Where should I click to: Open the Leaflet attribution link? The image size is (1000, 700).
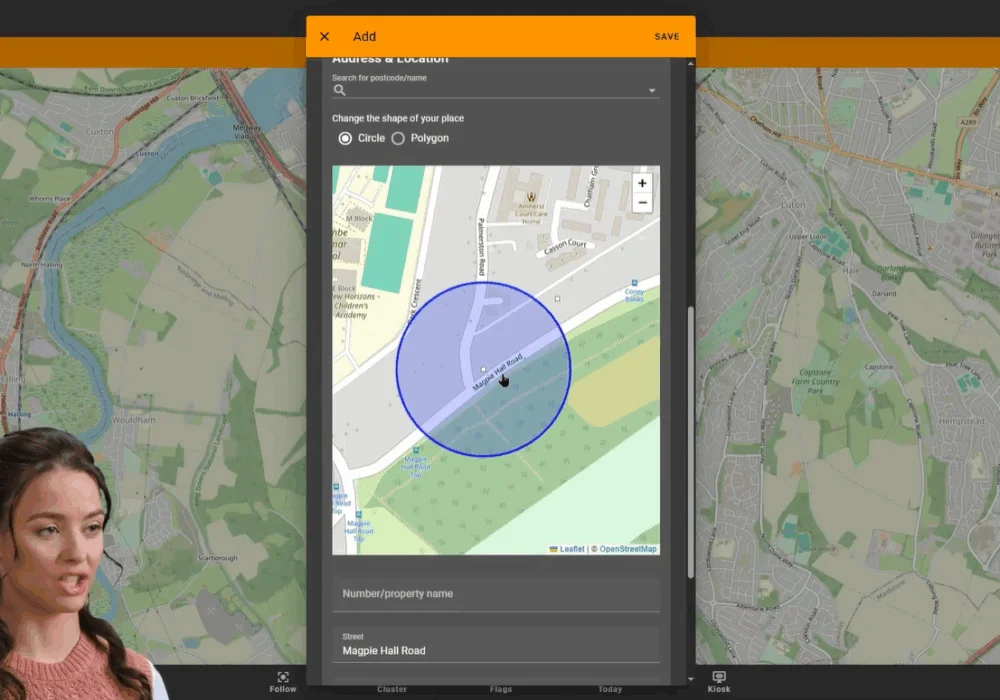pos(571,549)
